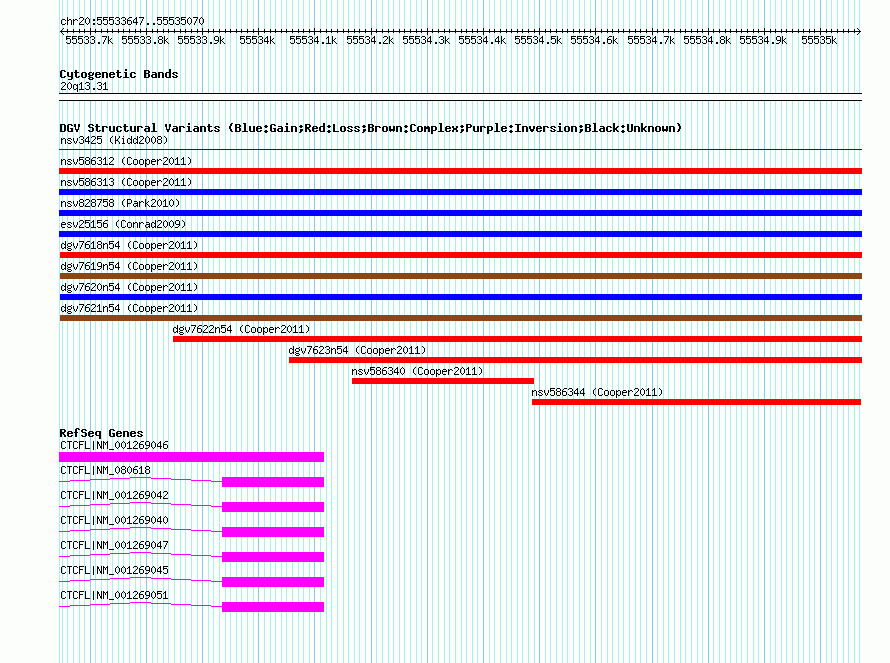Click the CTCFL|NM_001269046 gene label

pyautogui.click(x=114, y=445)
